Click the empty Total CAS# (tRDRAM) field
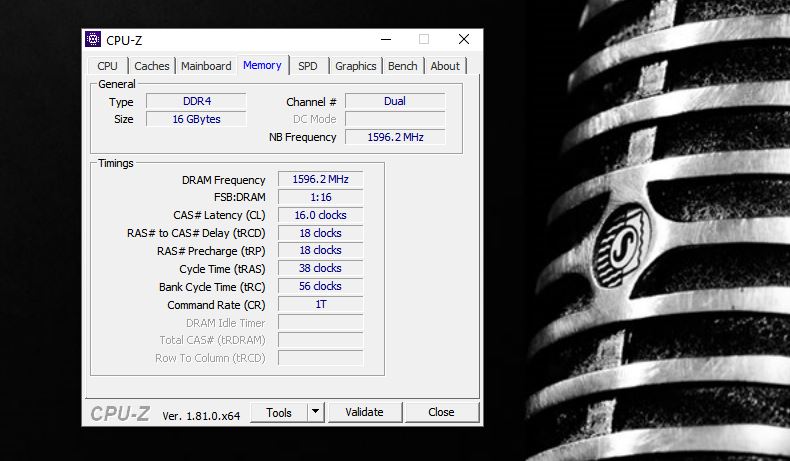The image size is (790, 461). click(320, 340)
